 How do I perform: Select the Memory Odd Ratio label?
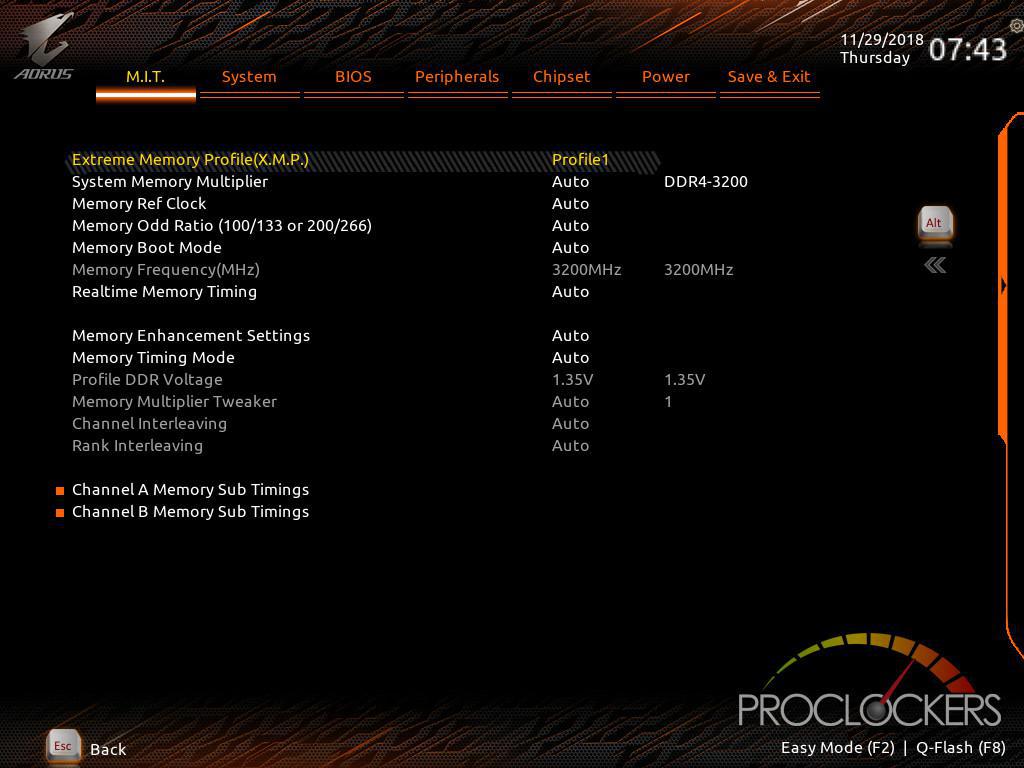(x=222, y=226)
